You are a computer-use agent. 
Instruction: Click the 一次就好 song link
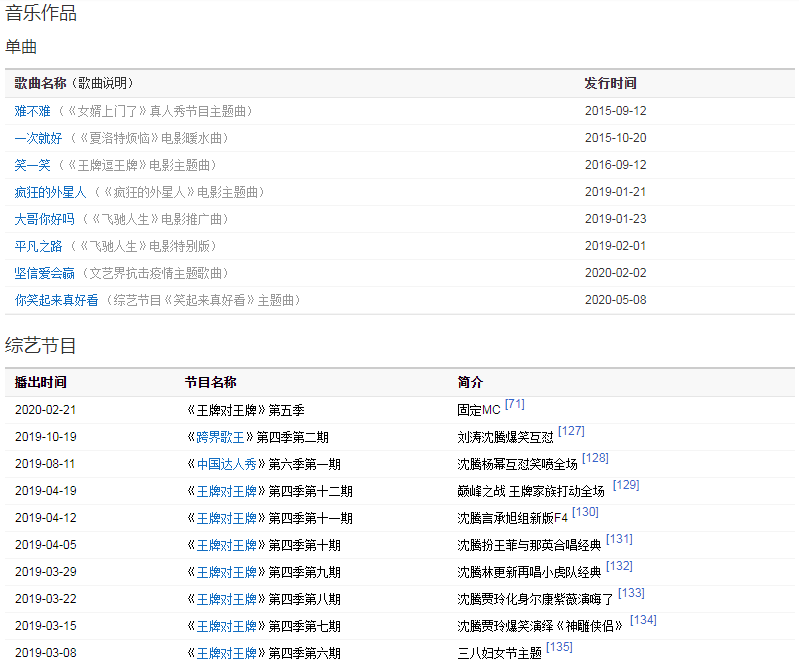click(x=38, y=138)
